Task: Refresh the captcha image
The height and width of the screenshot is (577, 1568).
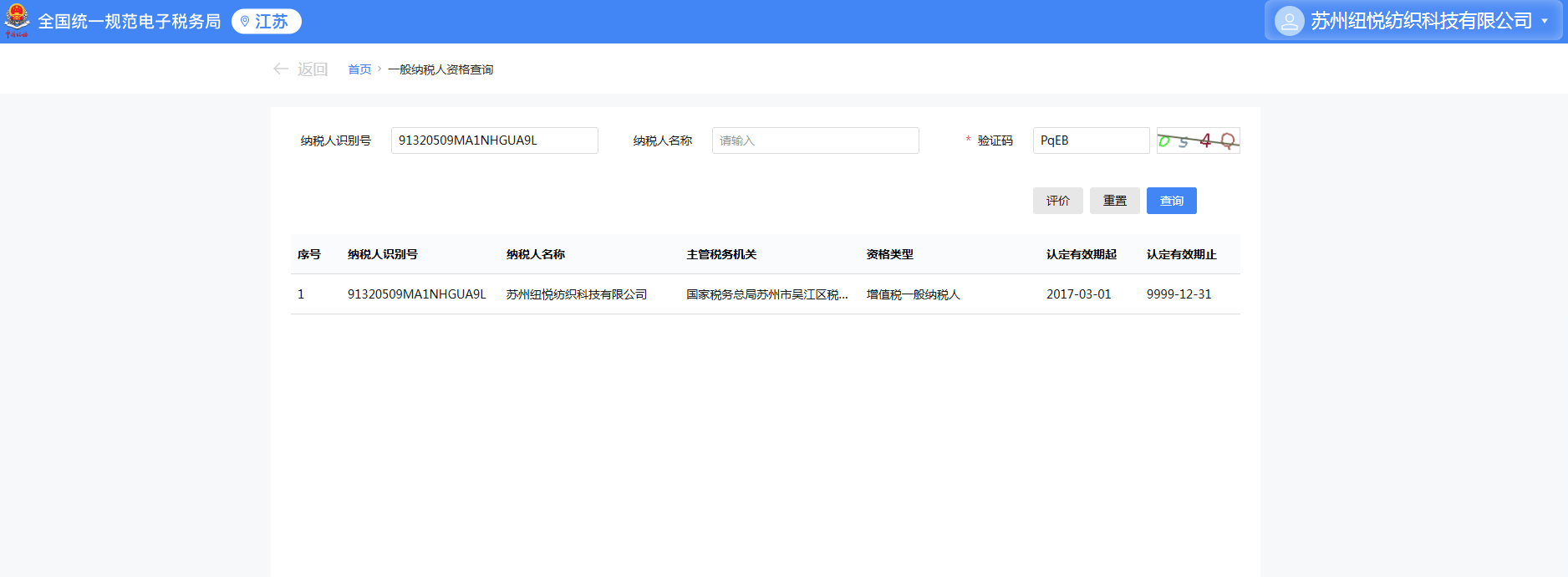Action: [1198, 140]
